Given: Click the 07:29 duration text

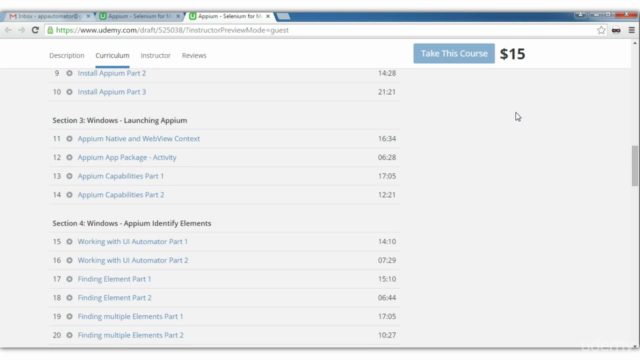Looking at the screenshot, I should [x=387, y=260].
